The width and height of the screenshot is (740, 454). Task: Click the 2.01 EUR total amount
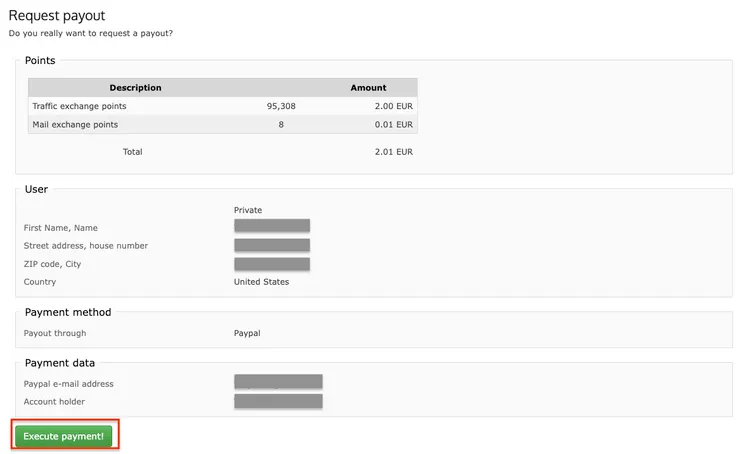393,152
